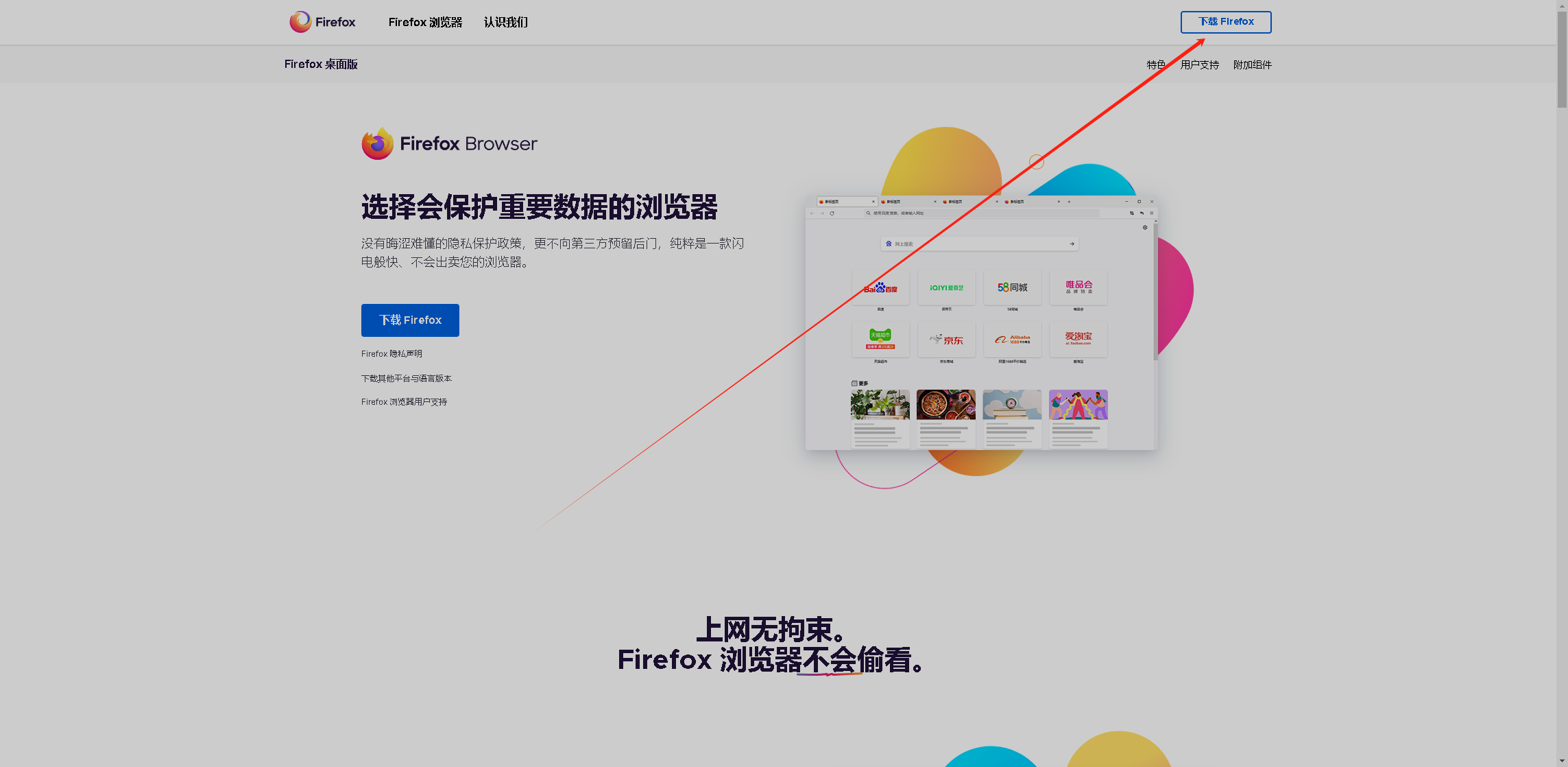Go to the 特色 section link
1568x767 pixels.
1156,64
